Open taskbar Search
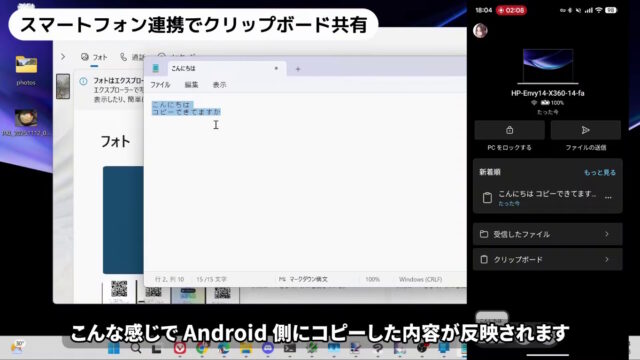640x360 pixels. (x=136, y=348)
